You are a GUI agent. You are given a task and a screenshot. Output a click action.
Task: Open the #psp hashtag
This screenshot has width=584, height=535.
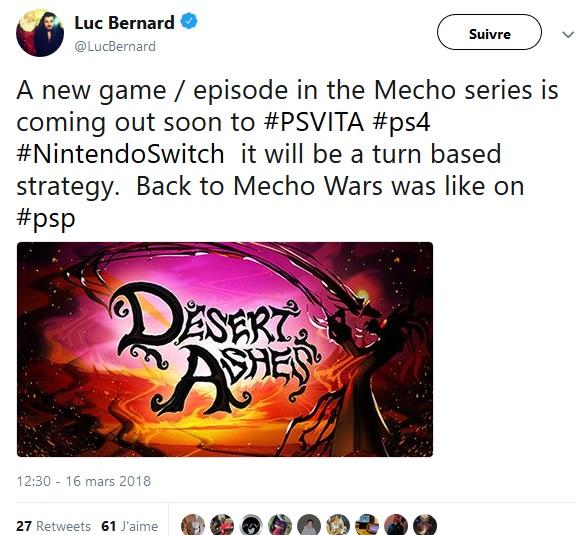pyautogui.click(x=46, y=219)
